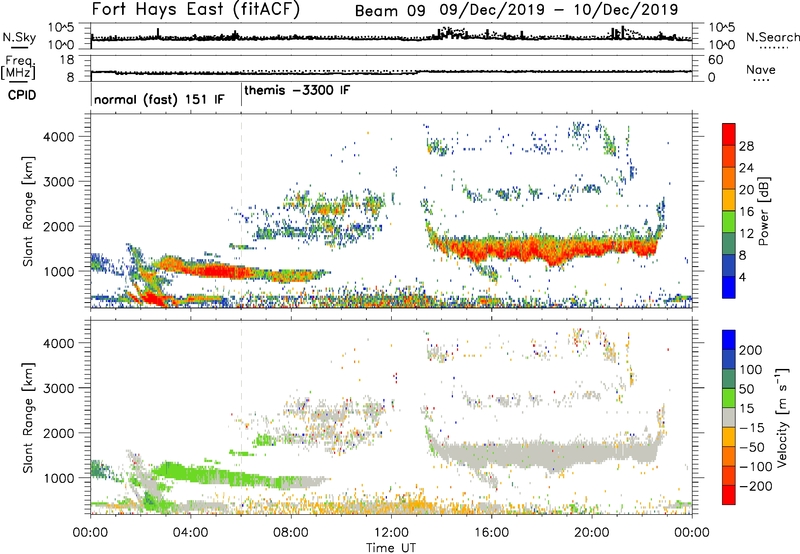Click the velocity panel 'Slant Range [km]' label
Viewport: 800px width, 554px height.
tap(28, 418)
